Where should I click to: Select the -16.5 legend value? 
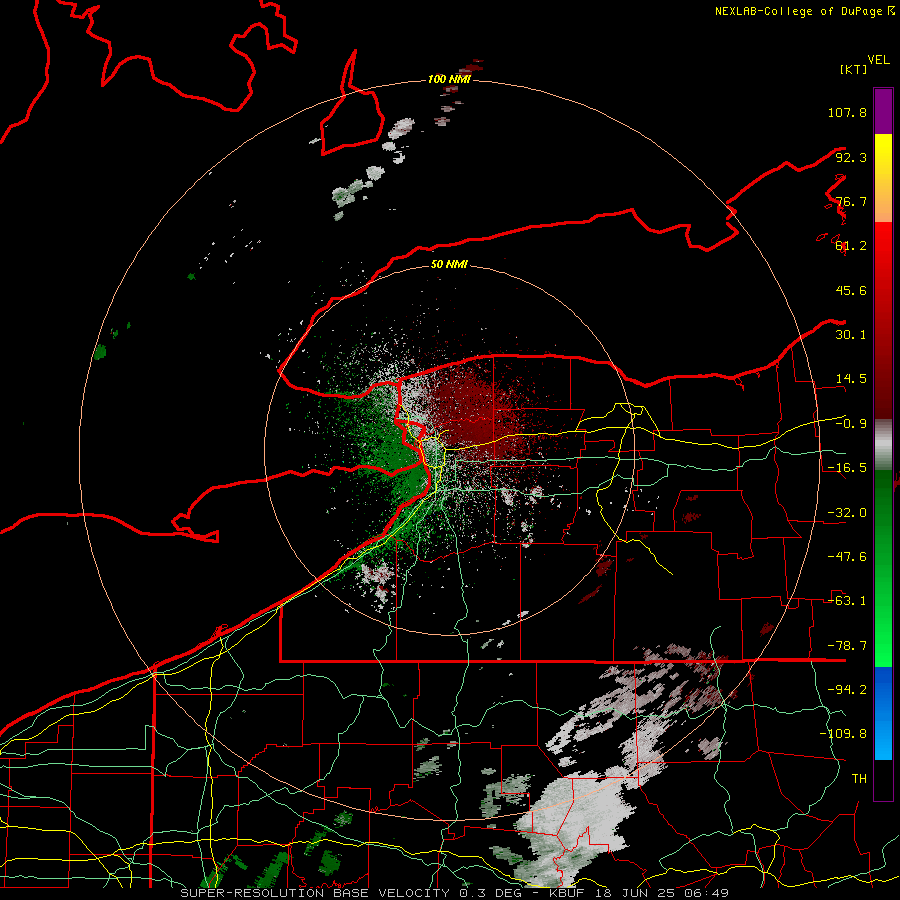pyautogui.click(x=847, y=468)
